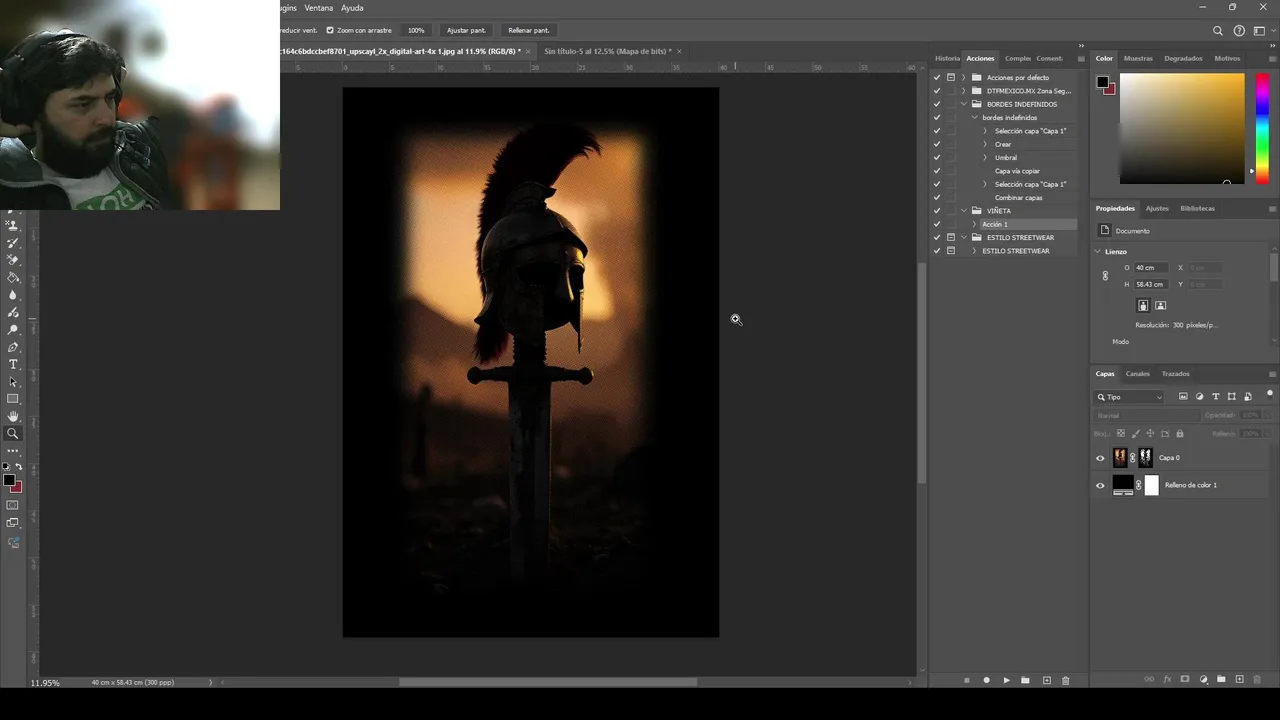1280x720 pixels.
Task: Delete the selected action with trash icon
Action: pos(1065,680)
